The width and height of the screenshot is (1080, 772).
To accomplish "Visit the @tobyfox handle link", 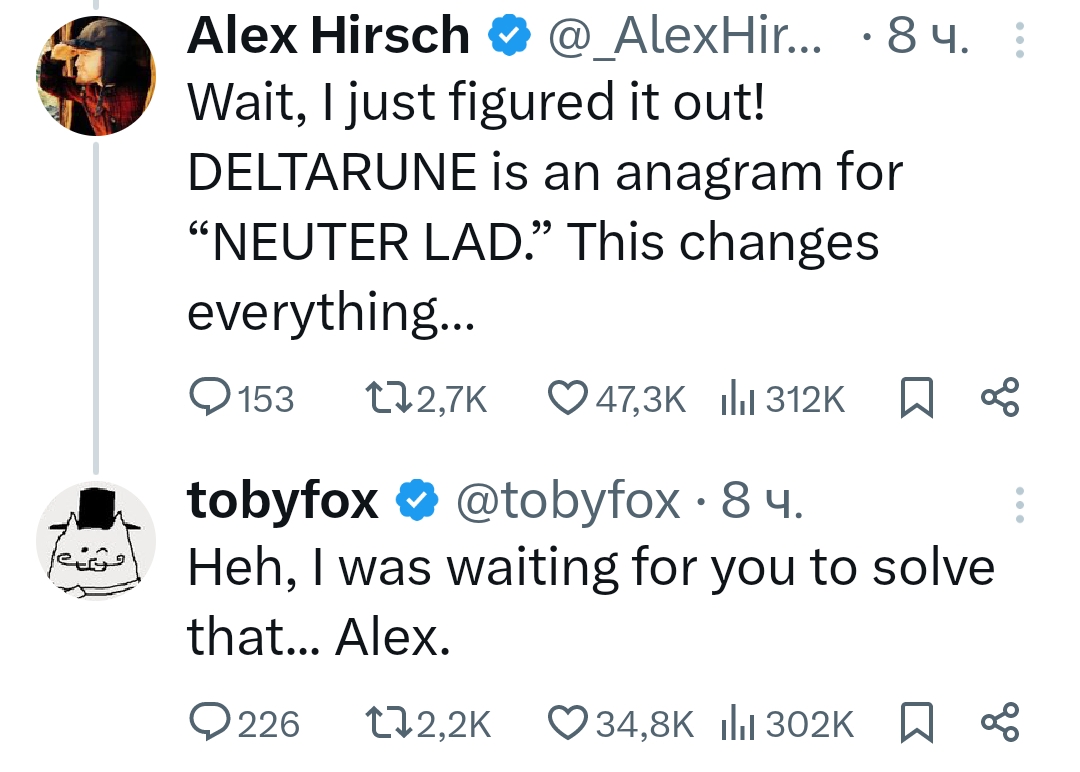I will [568, 500].
